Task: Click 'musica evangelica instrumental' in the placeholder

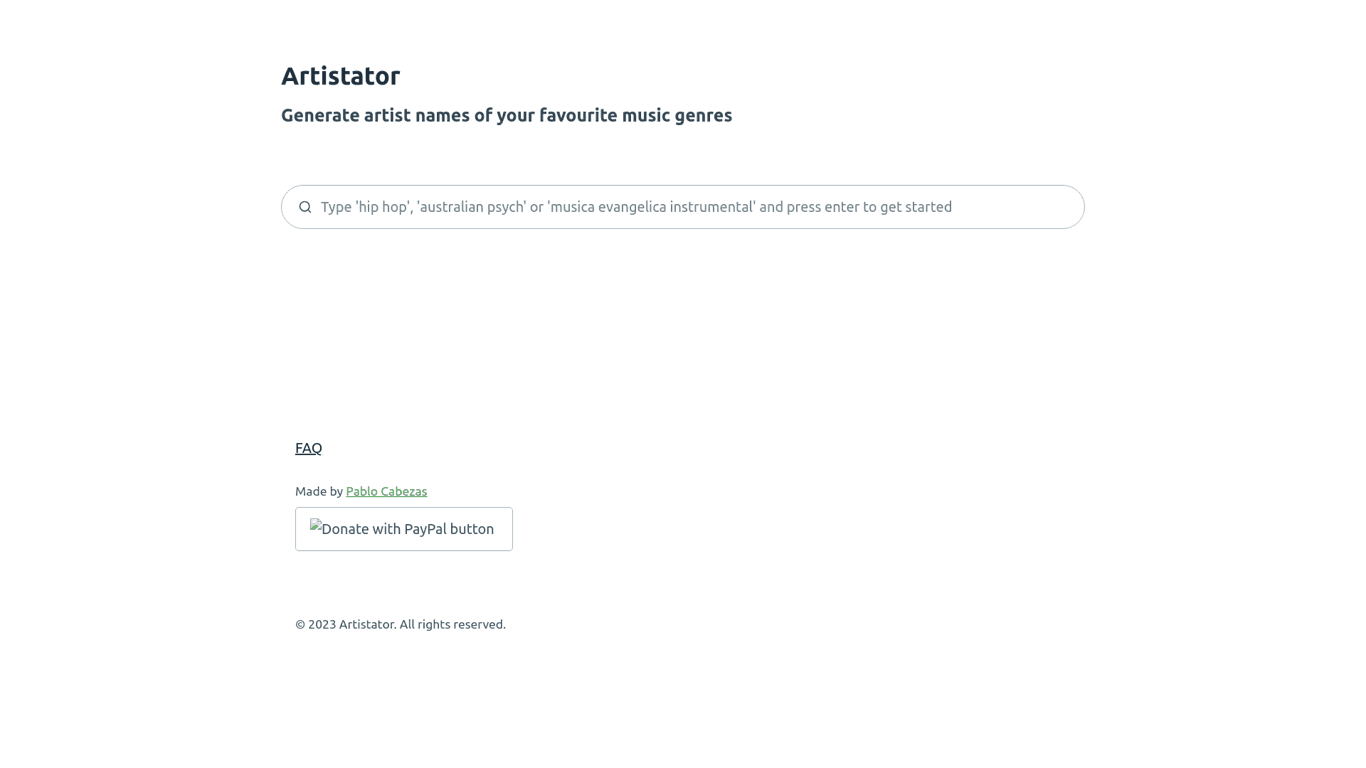Action: point(651,207)
